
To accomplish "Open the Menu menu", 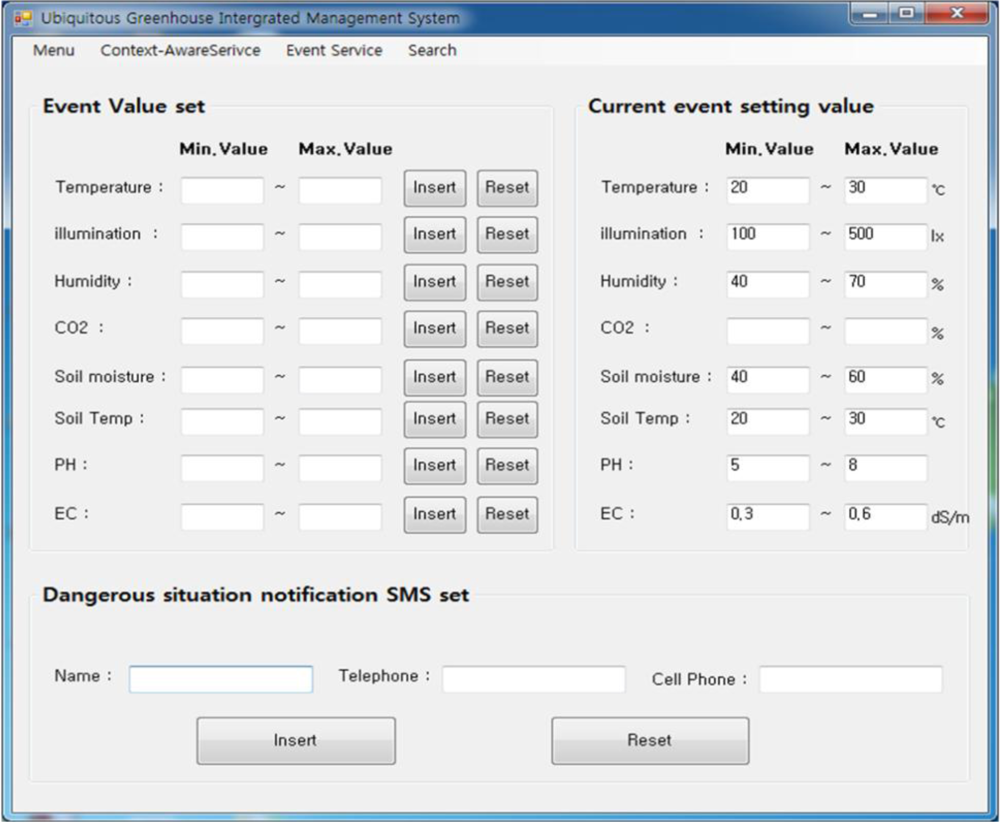I will [53, 50].
